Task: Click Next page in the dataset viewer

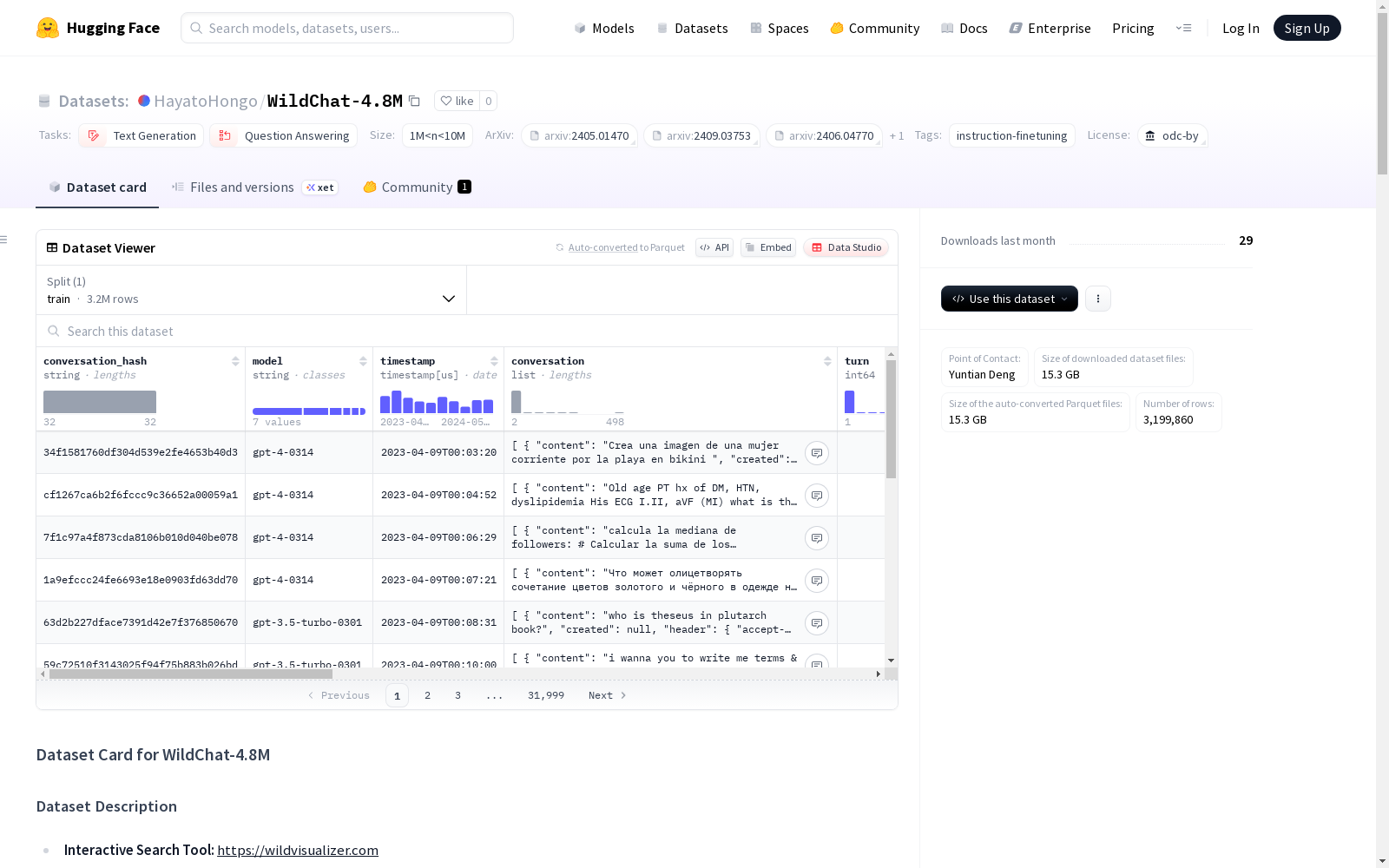Action: click(607, 695)
